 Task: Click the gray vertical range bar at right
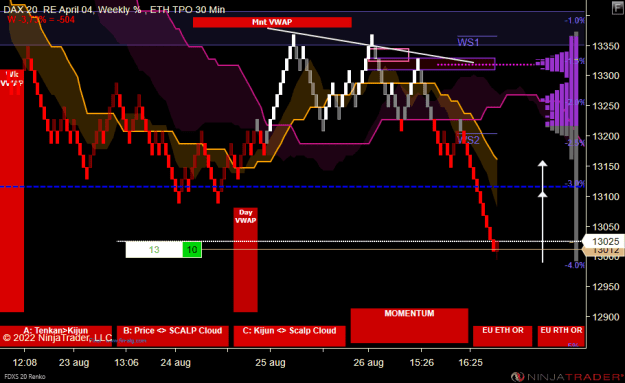[576, 146]
